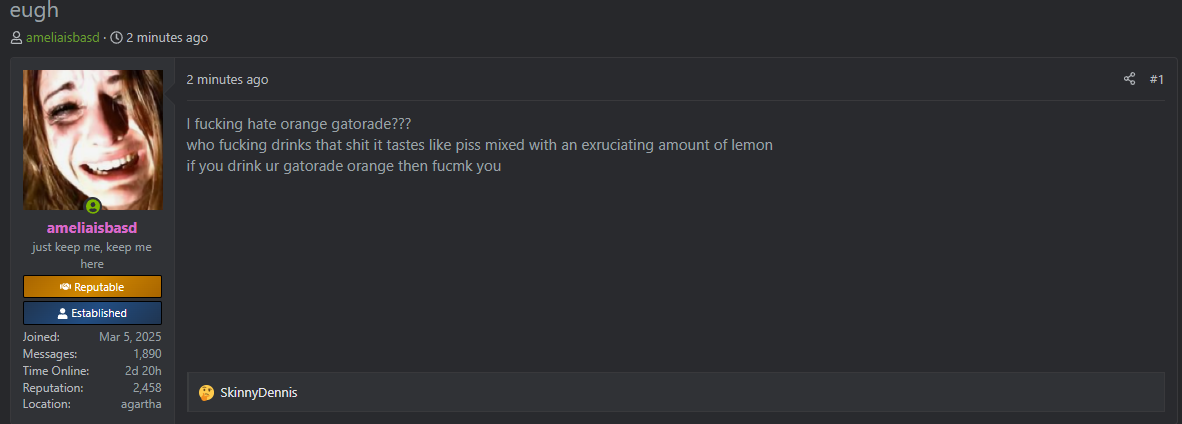The image size is (1182, 424).
Task: Click the thinking emoji reaction icon
Action: [206, 392]
